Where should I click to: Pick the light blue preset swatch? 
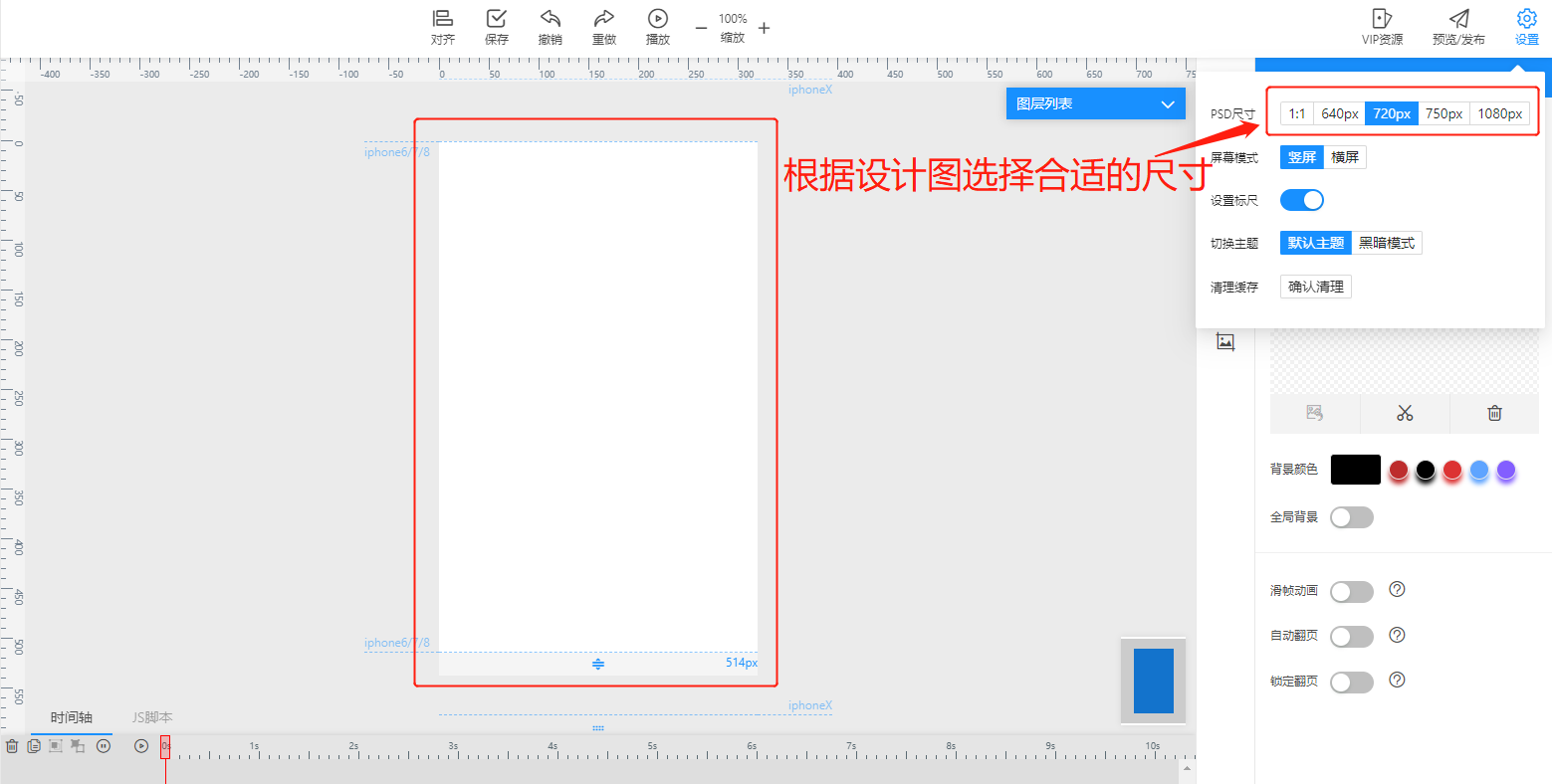tap(1479, 470)
